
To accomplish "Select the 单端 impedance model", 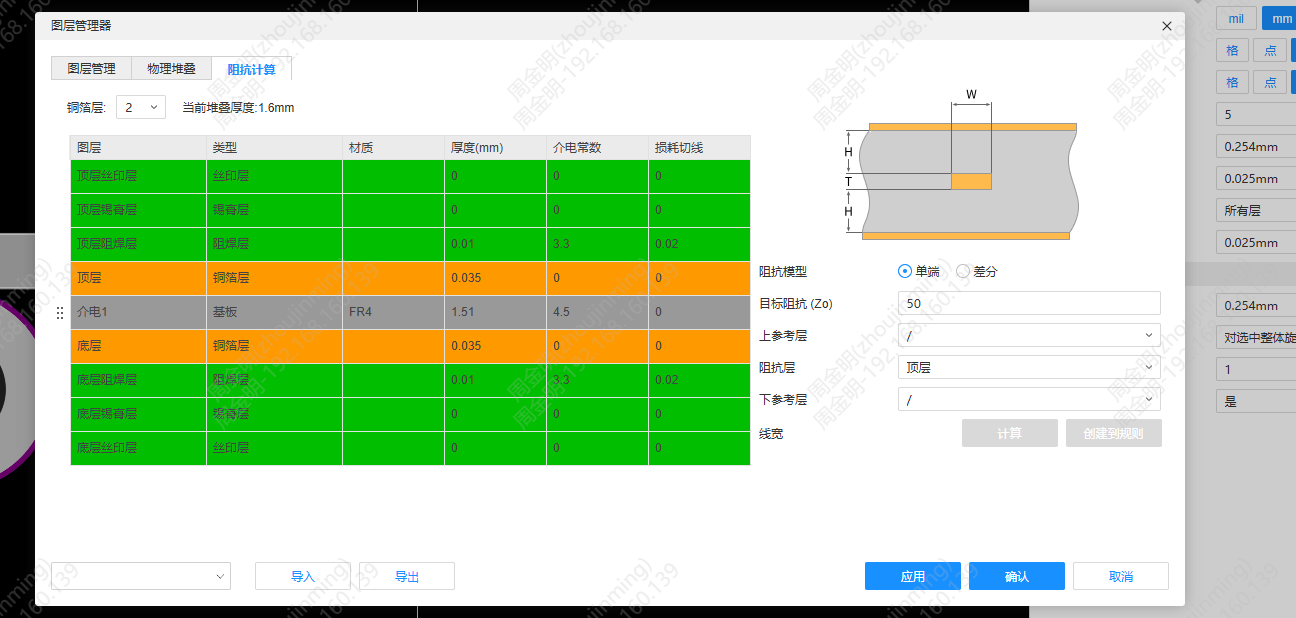I will click(x=919, y=271).
